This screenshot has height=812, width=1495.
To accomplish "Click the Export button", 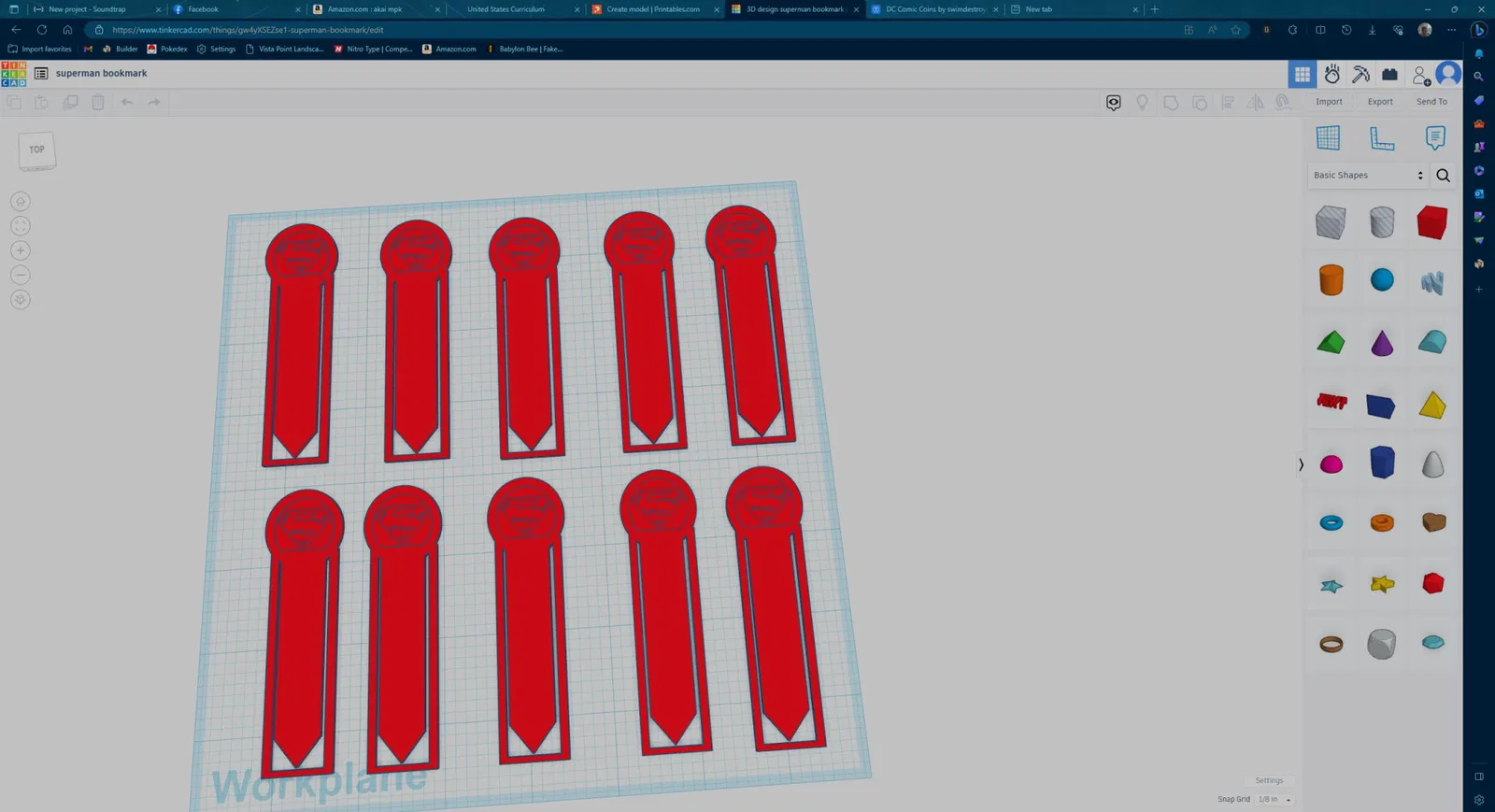I will [x=1380, y=102].
